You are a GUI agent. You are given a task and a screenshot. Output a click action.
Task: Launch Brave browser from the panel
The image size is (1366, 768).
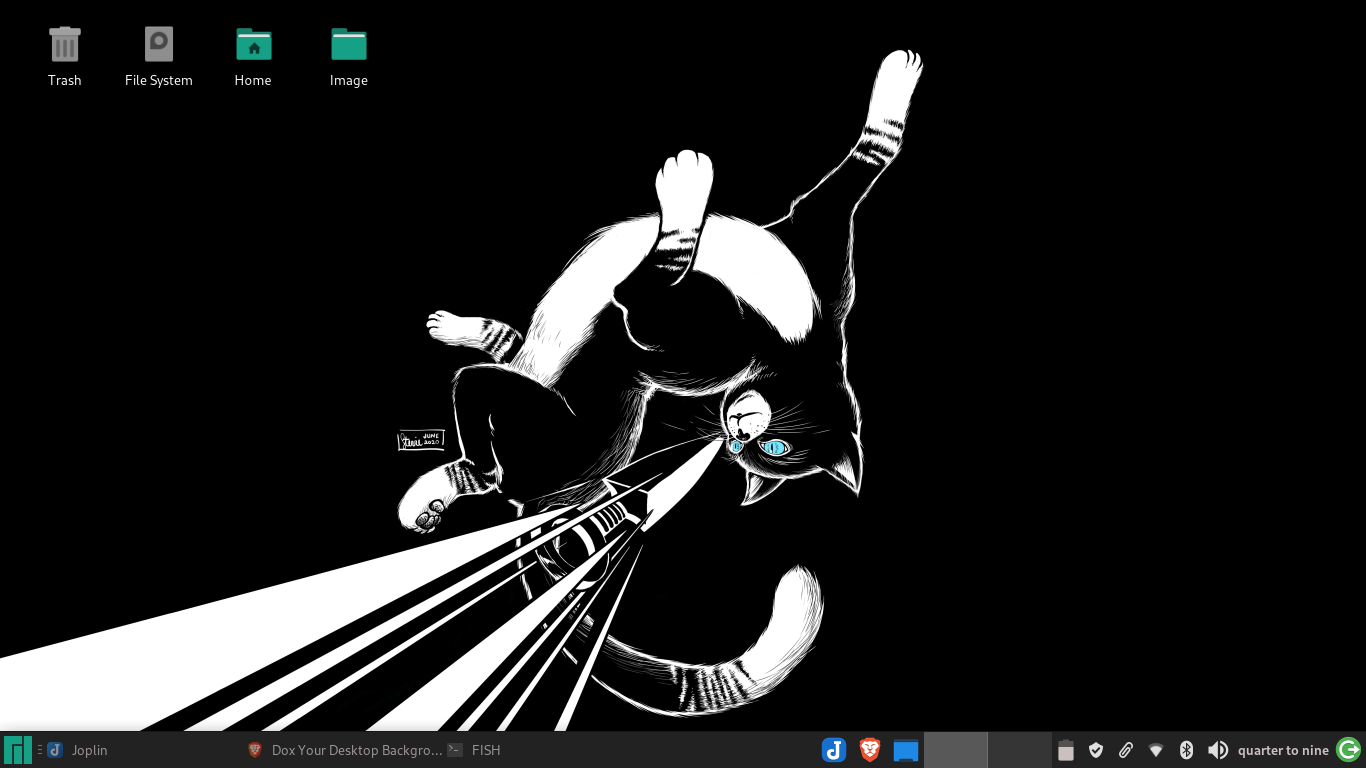pos(870,750)
